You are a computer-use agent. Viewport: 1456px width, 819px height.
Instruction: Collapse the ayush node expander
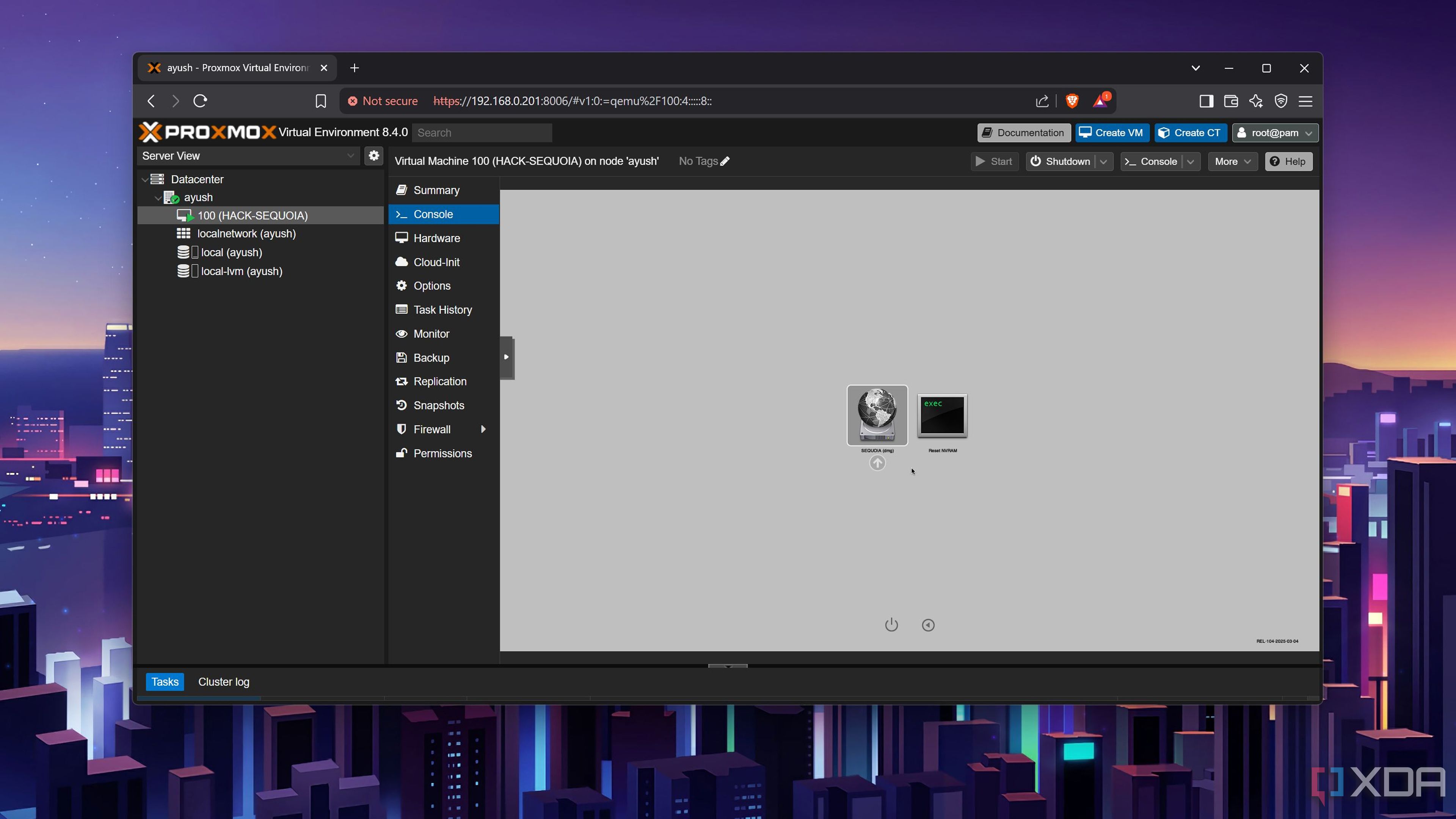158,198
